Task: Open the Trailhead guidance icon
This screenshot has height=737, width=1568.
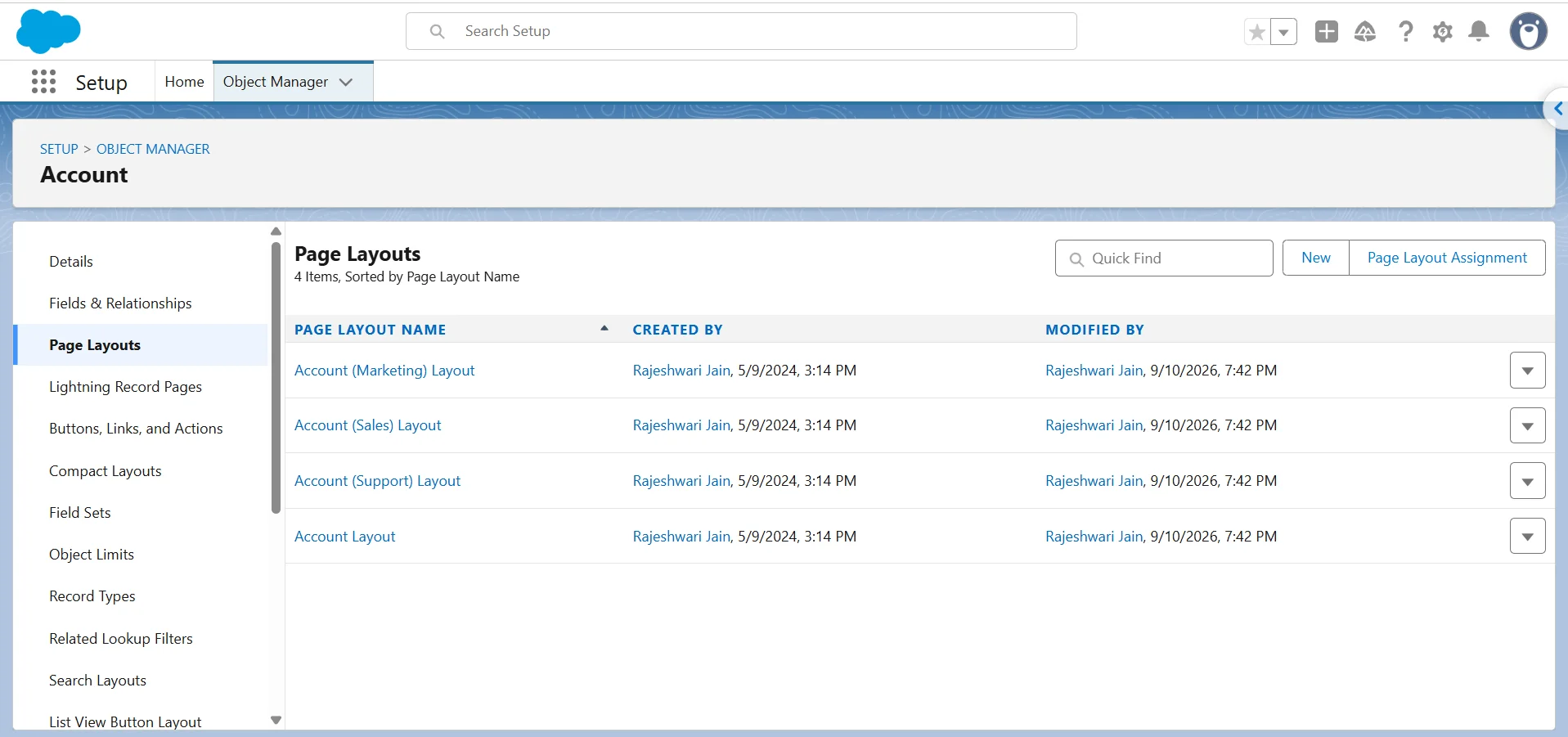Action: [x=1365, y=32]
